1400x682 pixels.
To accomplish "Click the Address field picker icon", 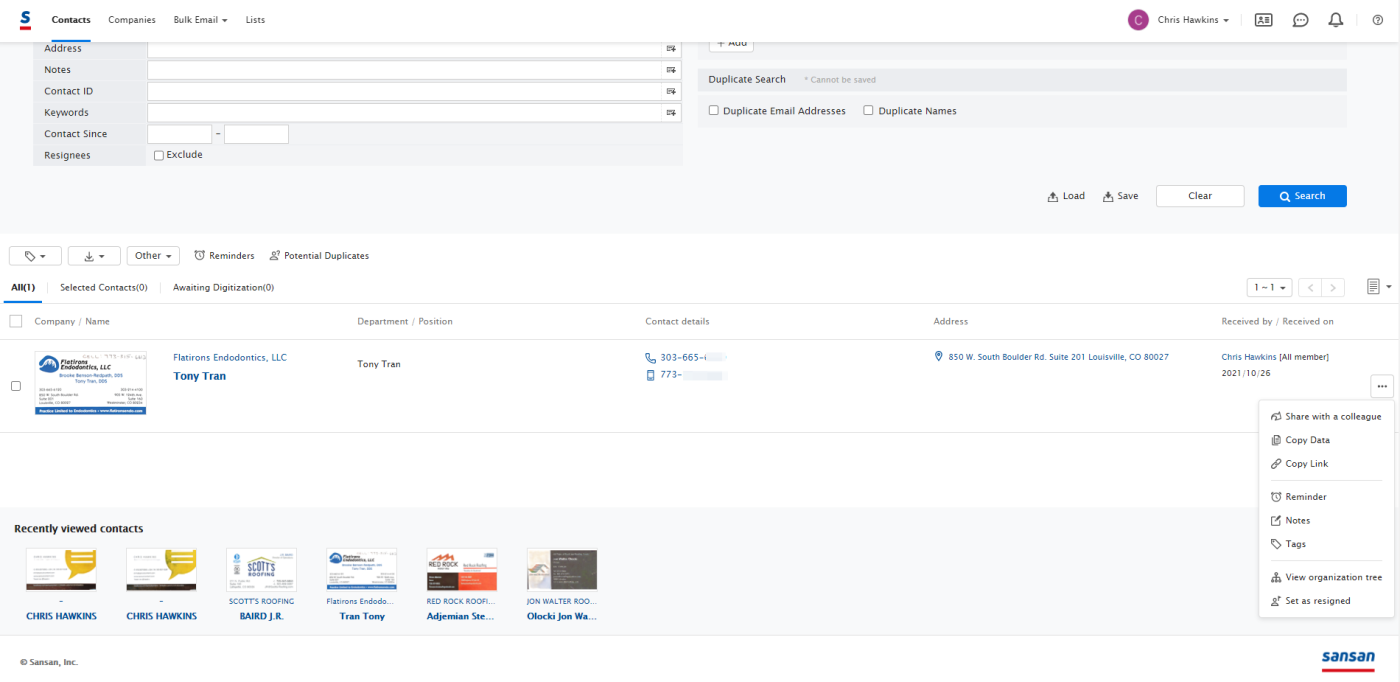I will [671, 49].
